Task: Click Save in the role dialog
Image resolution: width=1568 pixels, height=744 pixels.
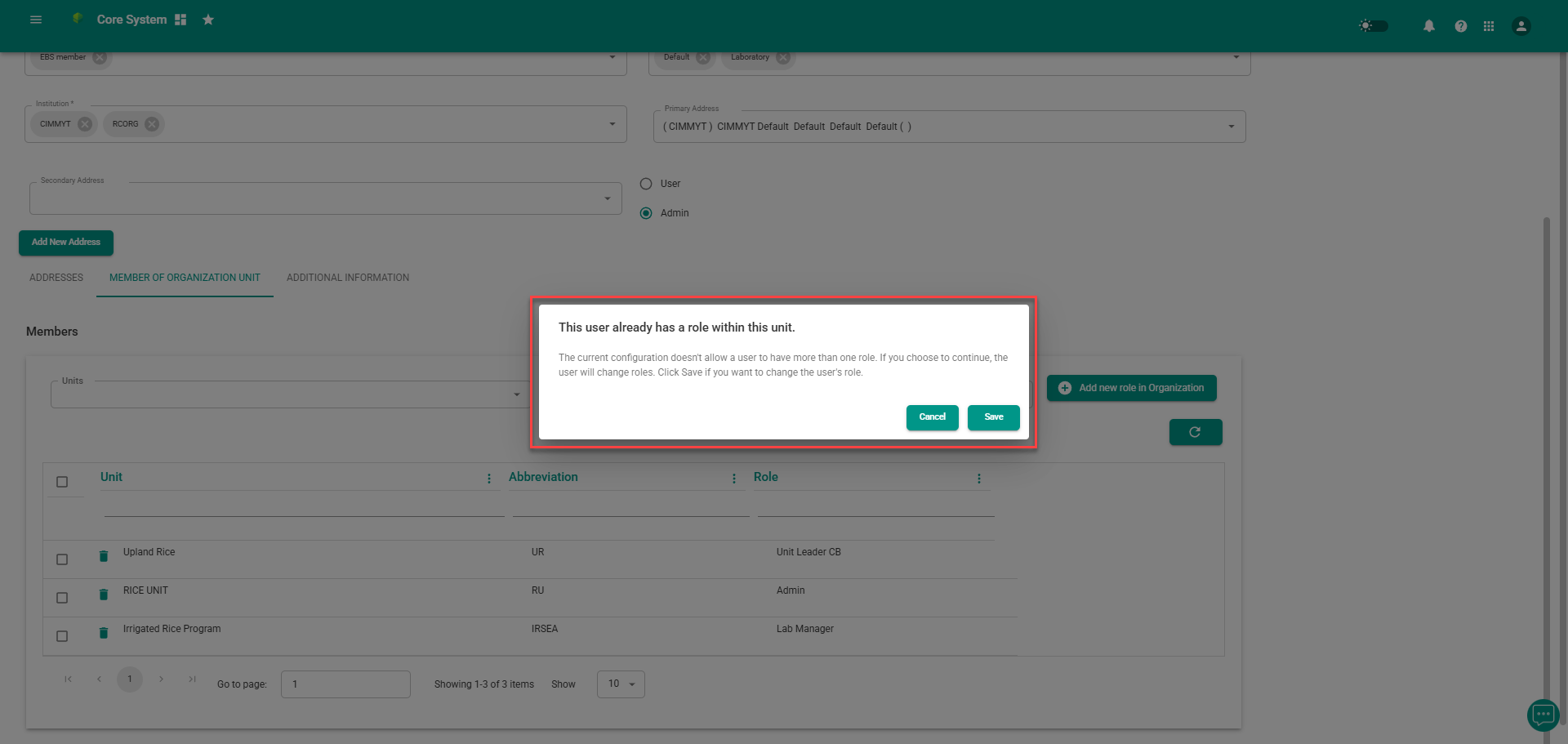Action: pyautogui.click(x=993, y=417)
